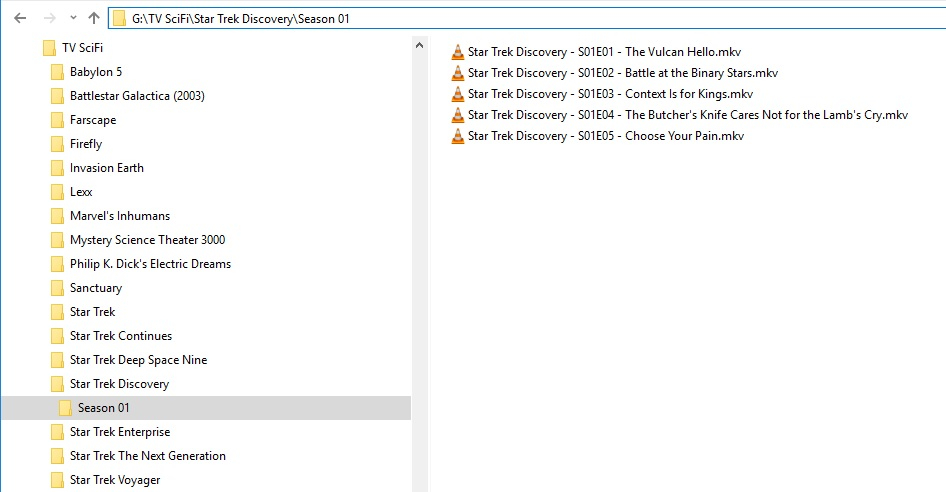Select VLC icon for Battle at the Binary Stars
The image size is (946, 492).
(x=458, y=73)
